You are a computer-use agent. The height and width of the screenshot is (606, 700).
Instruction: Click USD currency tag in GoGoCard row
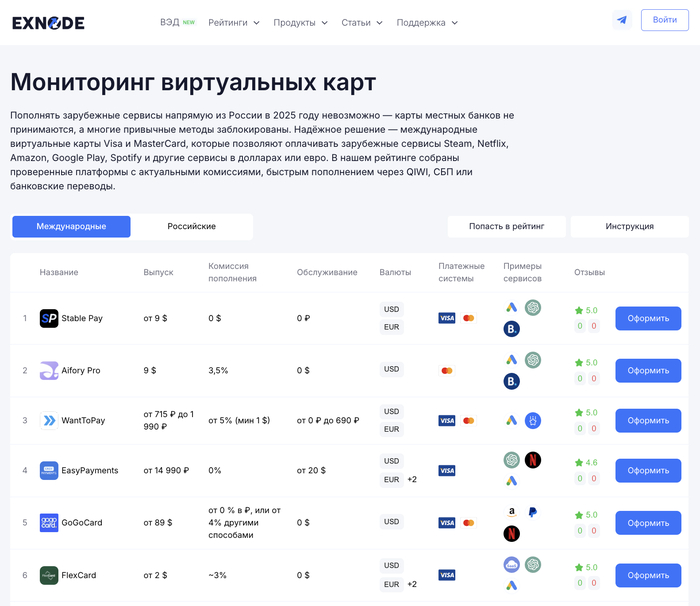392,522
